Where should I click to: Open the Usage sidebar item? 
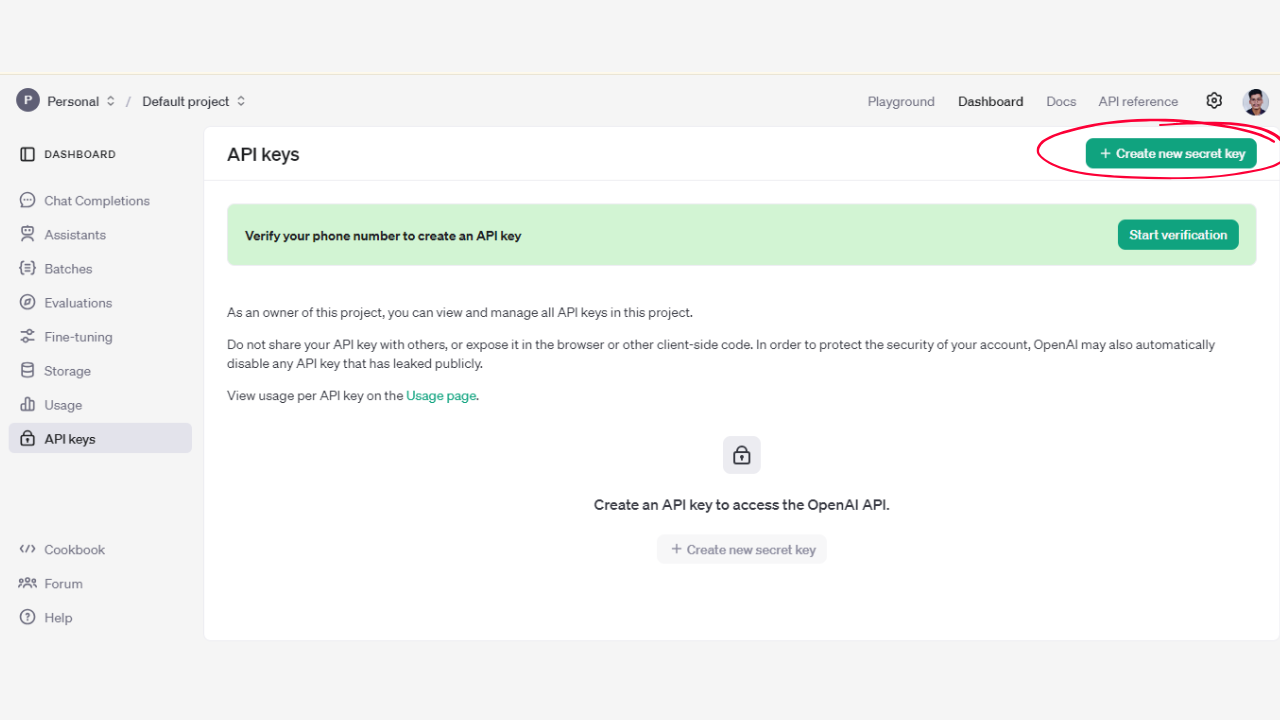coord(100,404)
